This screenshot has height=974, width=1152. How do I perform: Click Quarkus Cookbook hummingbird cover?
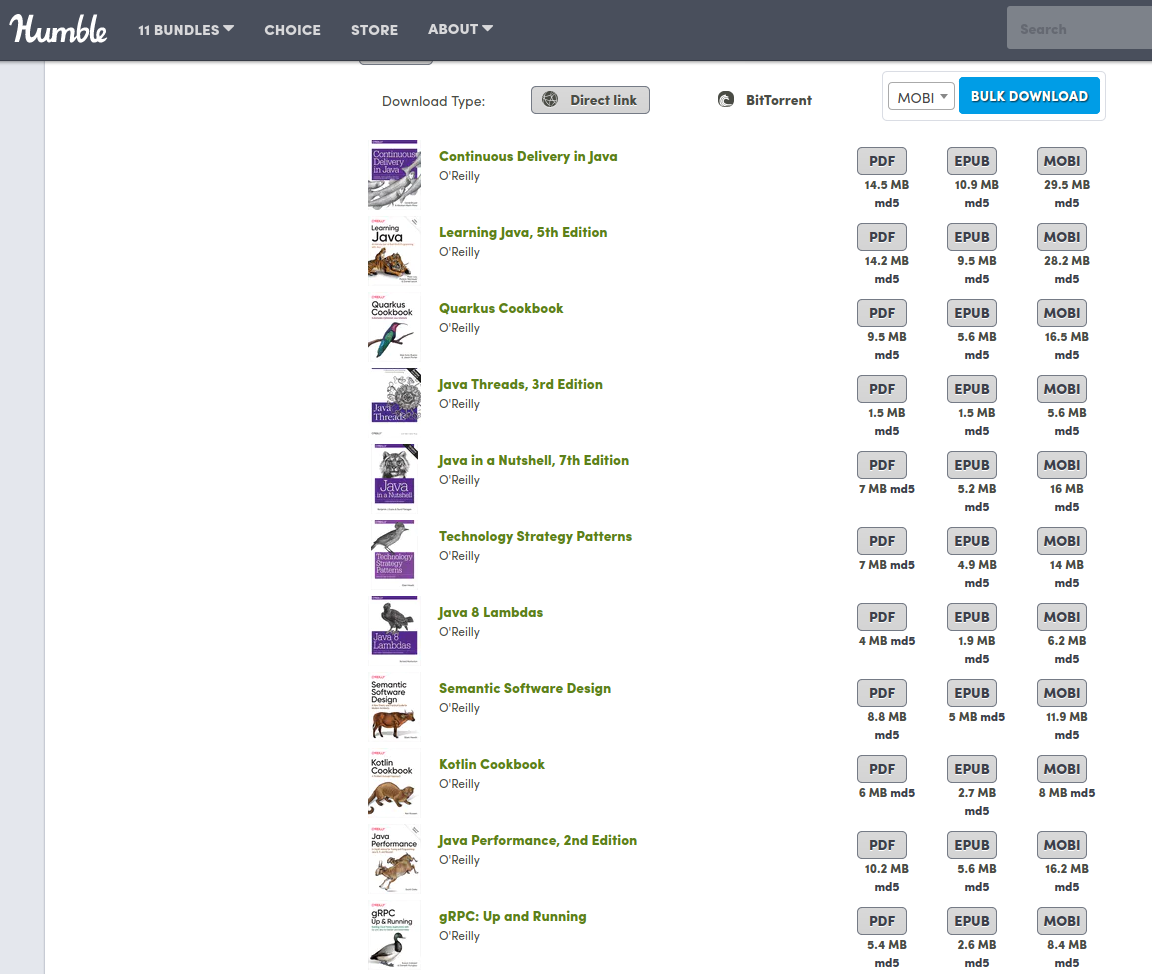point(395,327)
